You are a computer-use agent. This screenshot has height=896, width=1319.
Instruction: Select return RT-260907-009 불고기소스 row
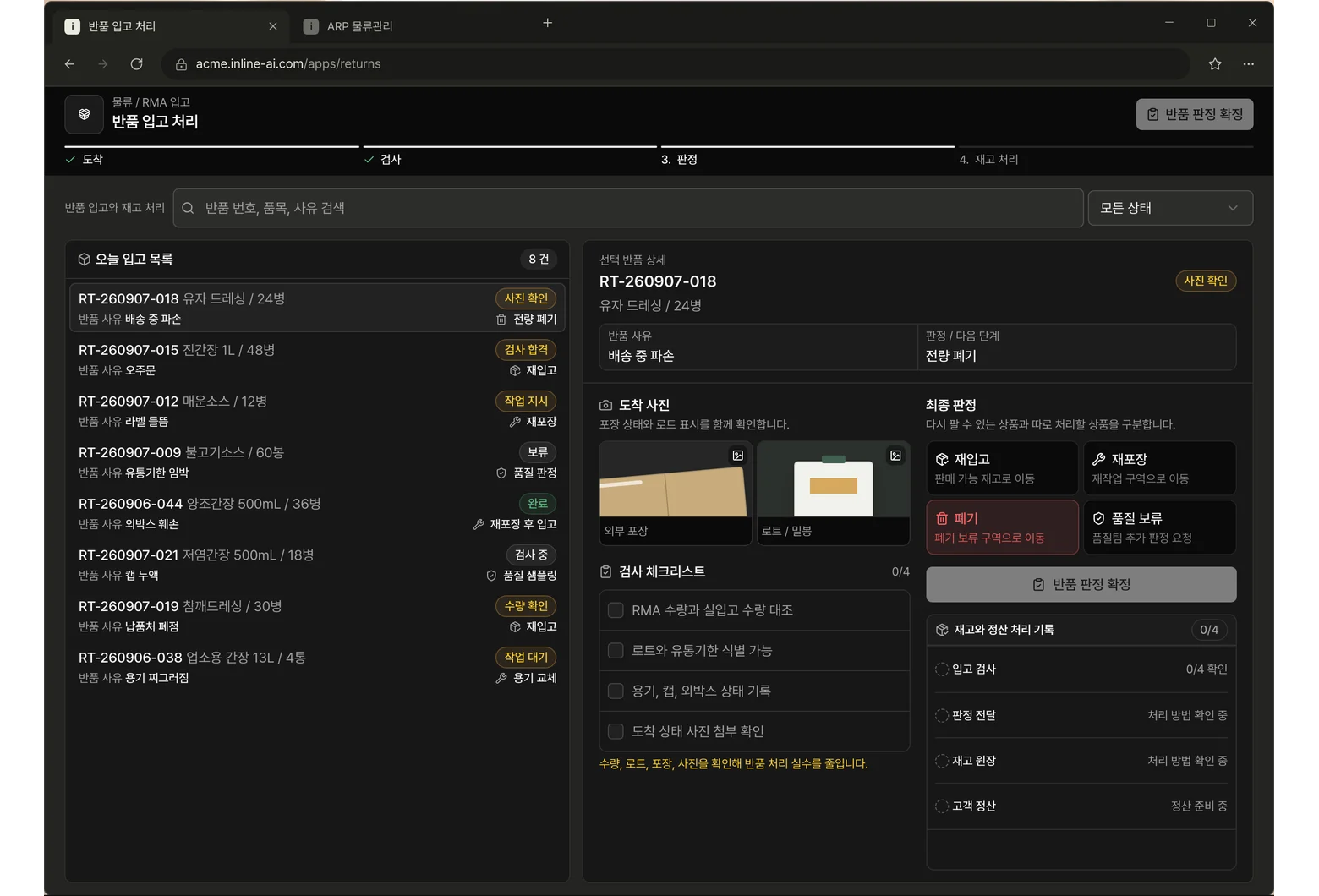point(317,462)
